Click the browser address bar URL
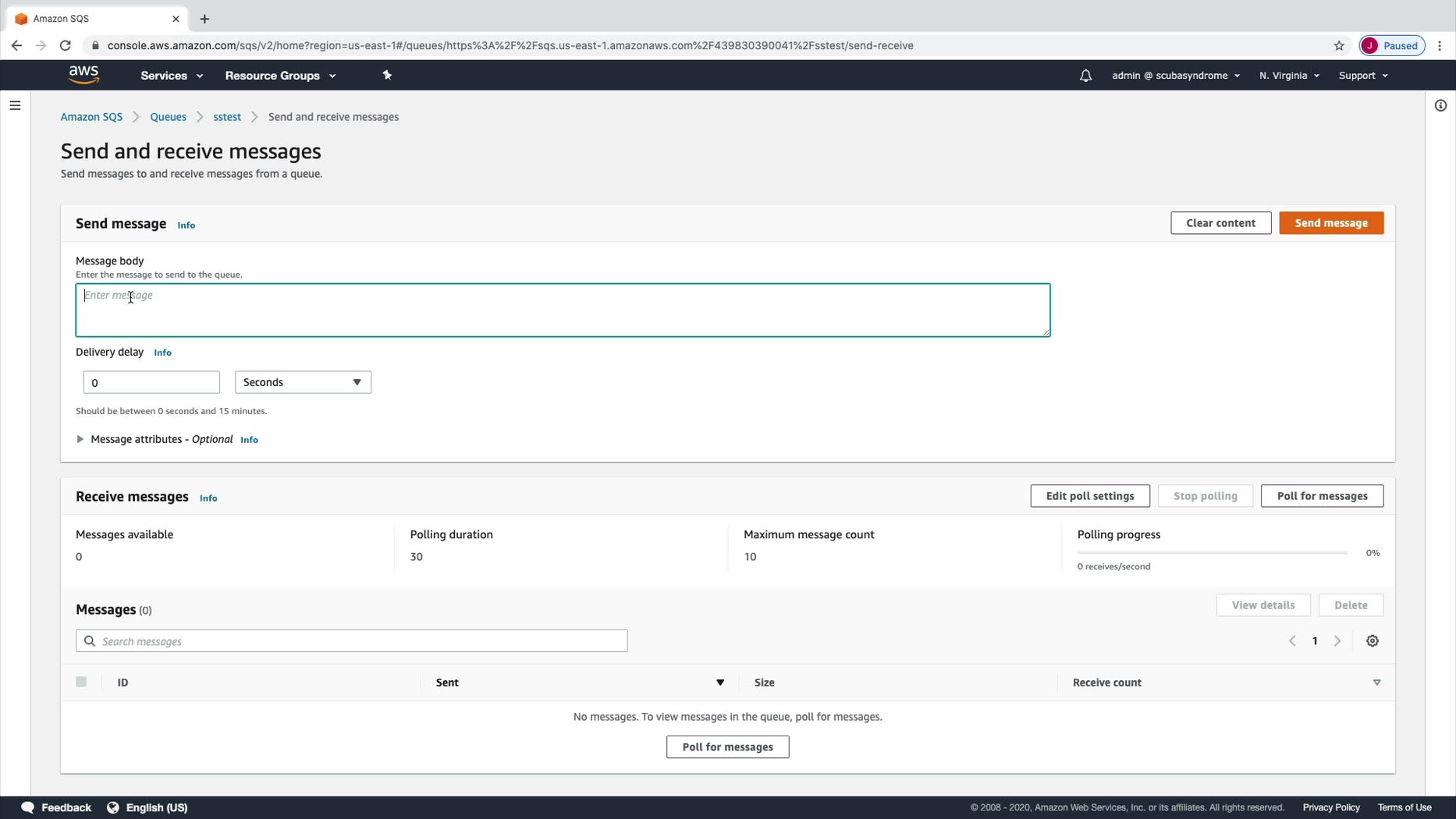The width and height of the screenshot is (1456, 819). 510,45
